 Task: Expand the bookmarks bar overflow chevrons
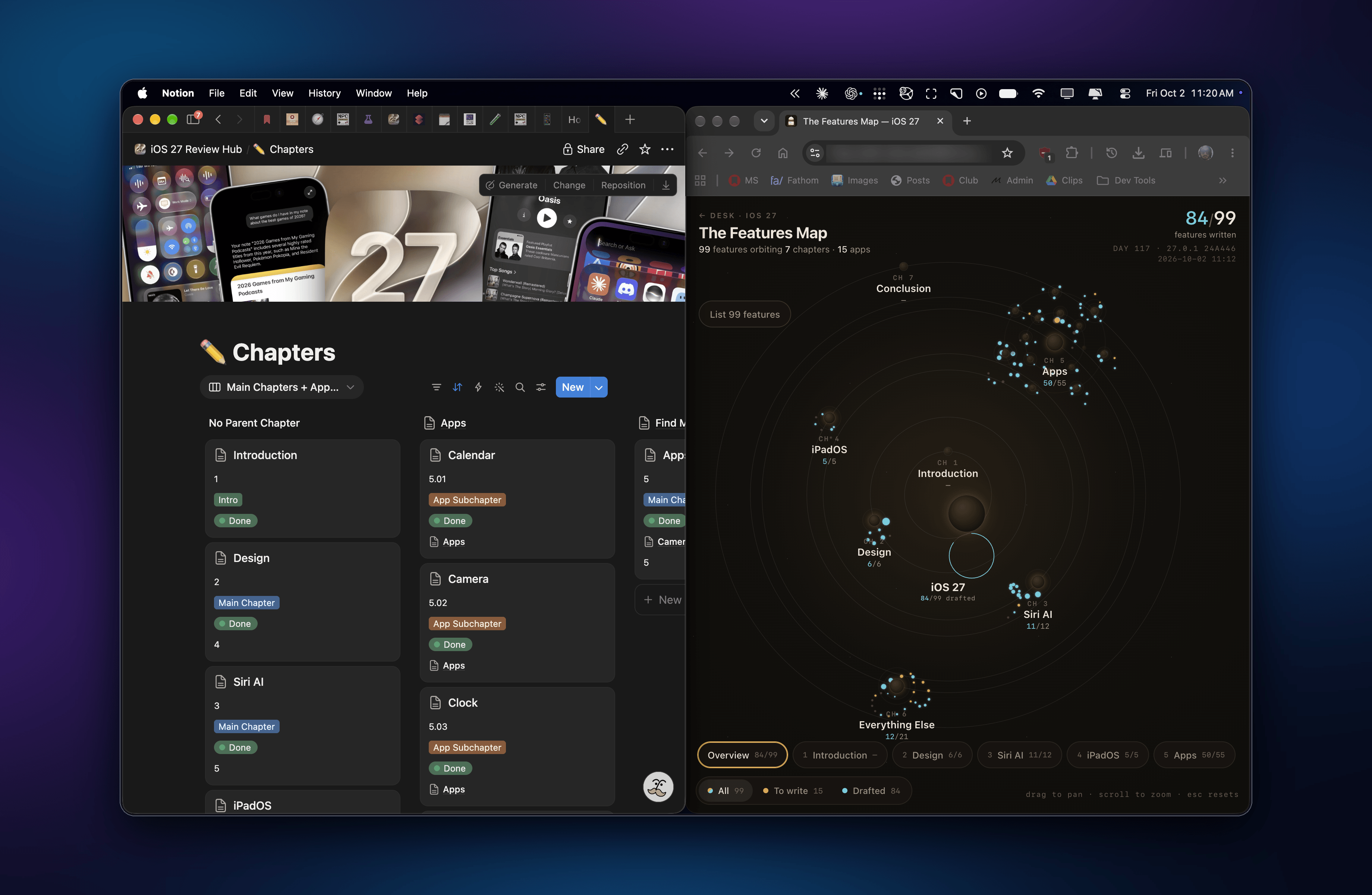[1222, 180]
